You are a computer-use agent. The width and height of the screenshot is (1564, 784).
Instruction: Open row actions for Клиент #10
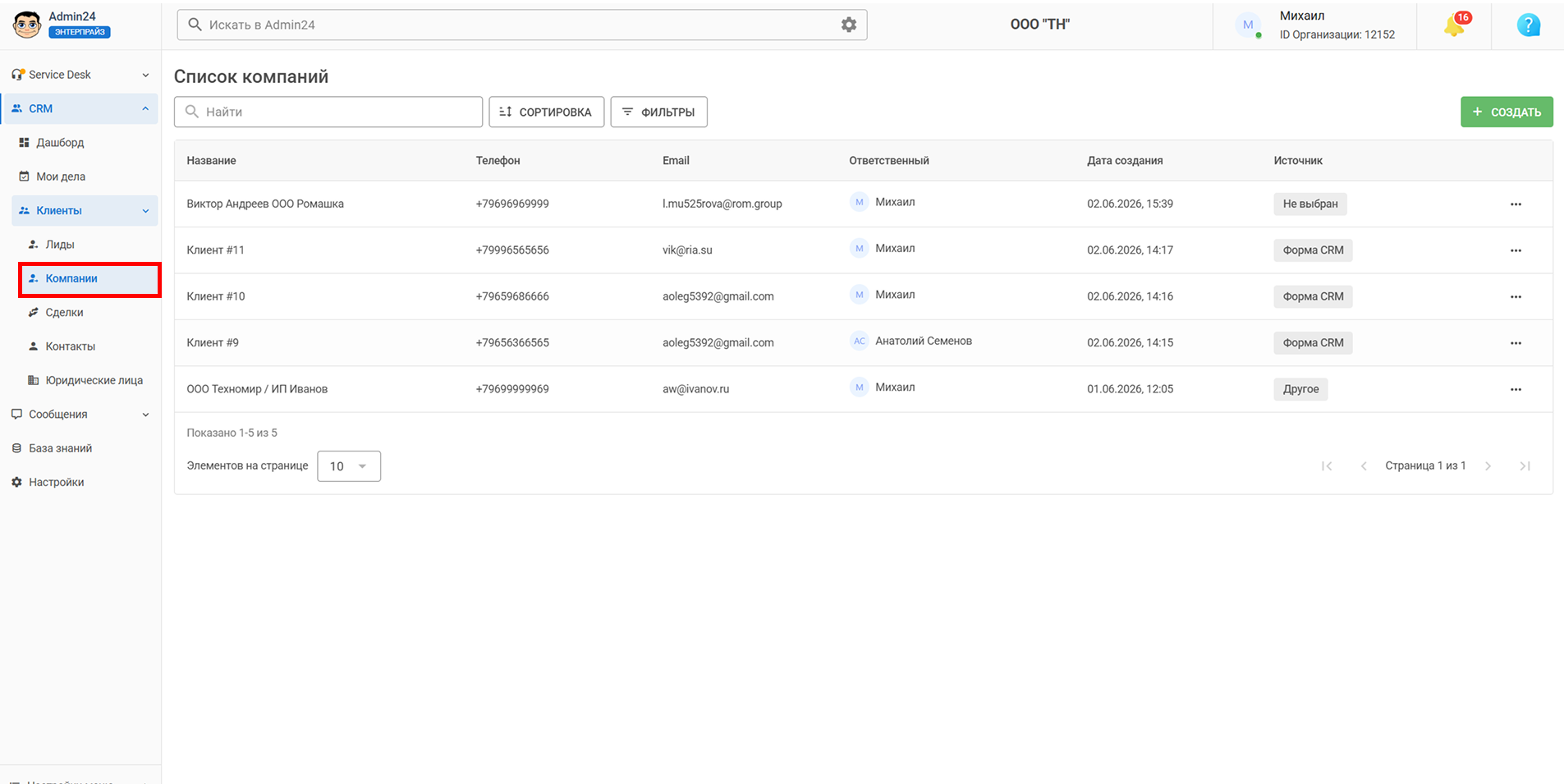click(x=1516, y=297)
